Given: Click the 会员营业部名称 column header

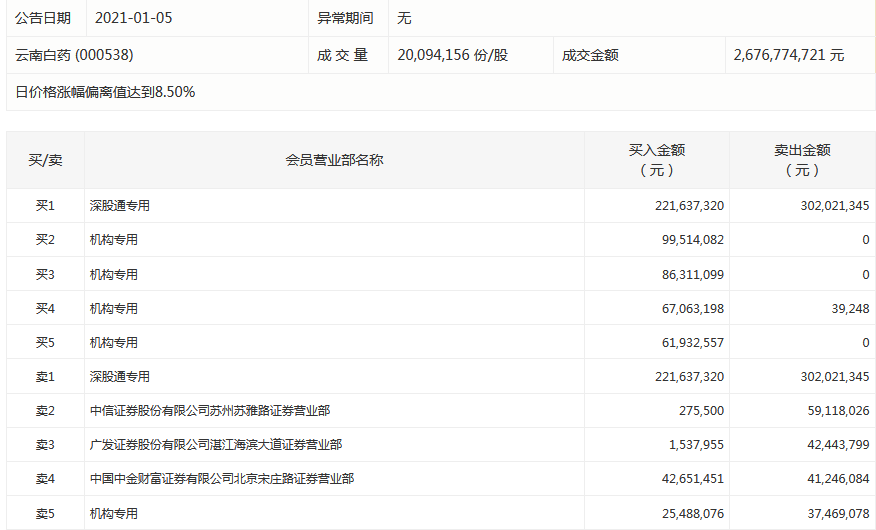Looking at the screenshot, I should [334, 160].
